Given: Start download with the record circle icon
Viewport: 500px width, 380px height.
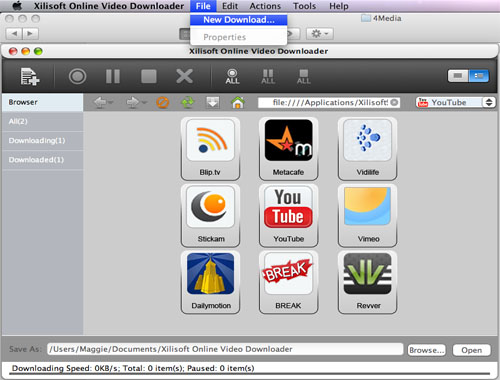Looking at the screenshot, I should click(77, 76).
